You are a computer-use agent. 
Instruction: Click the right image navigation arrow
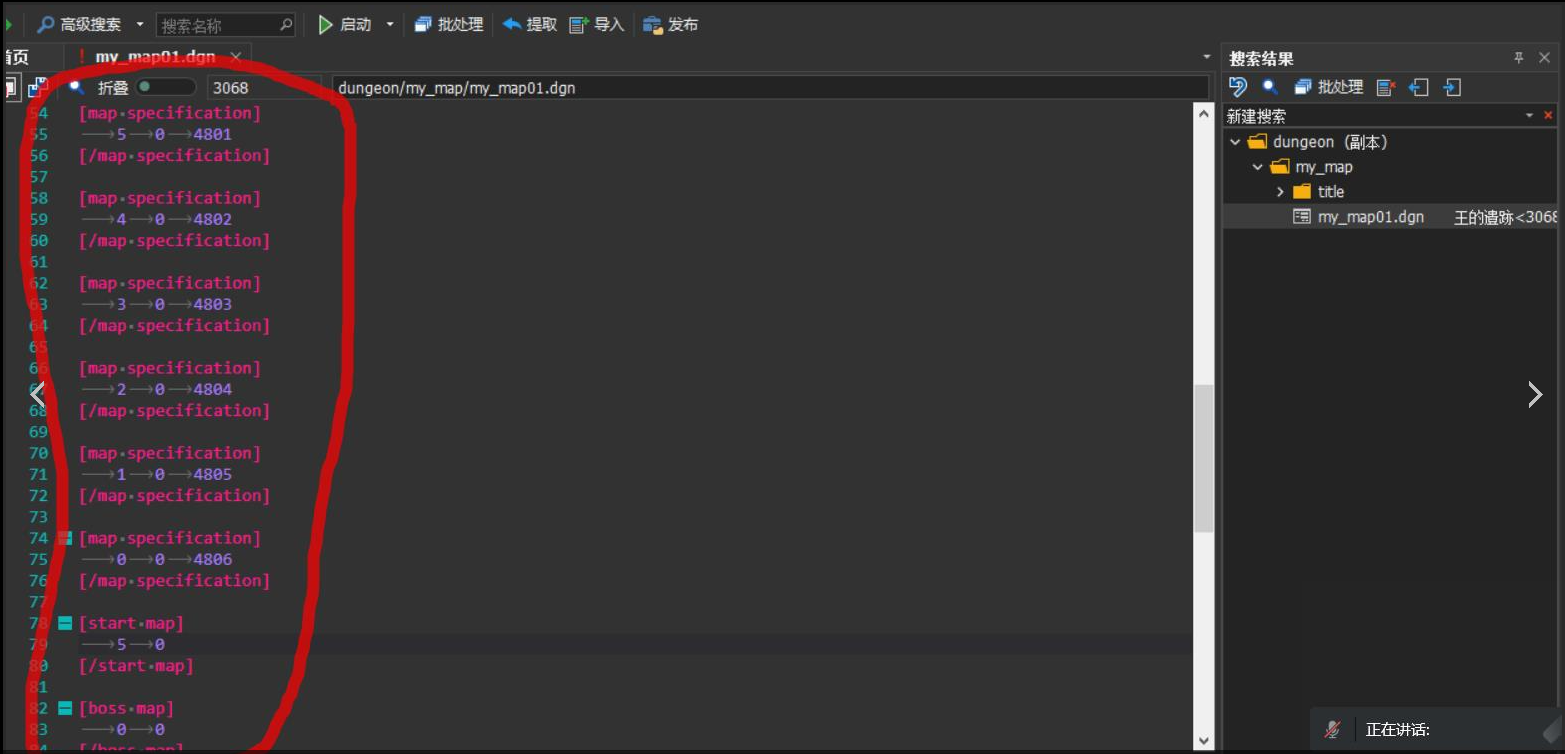(x=1535, y=394)
